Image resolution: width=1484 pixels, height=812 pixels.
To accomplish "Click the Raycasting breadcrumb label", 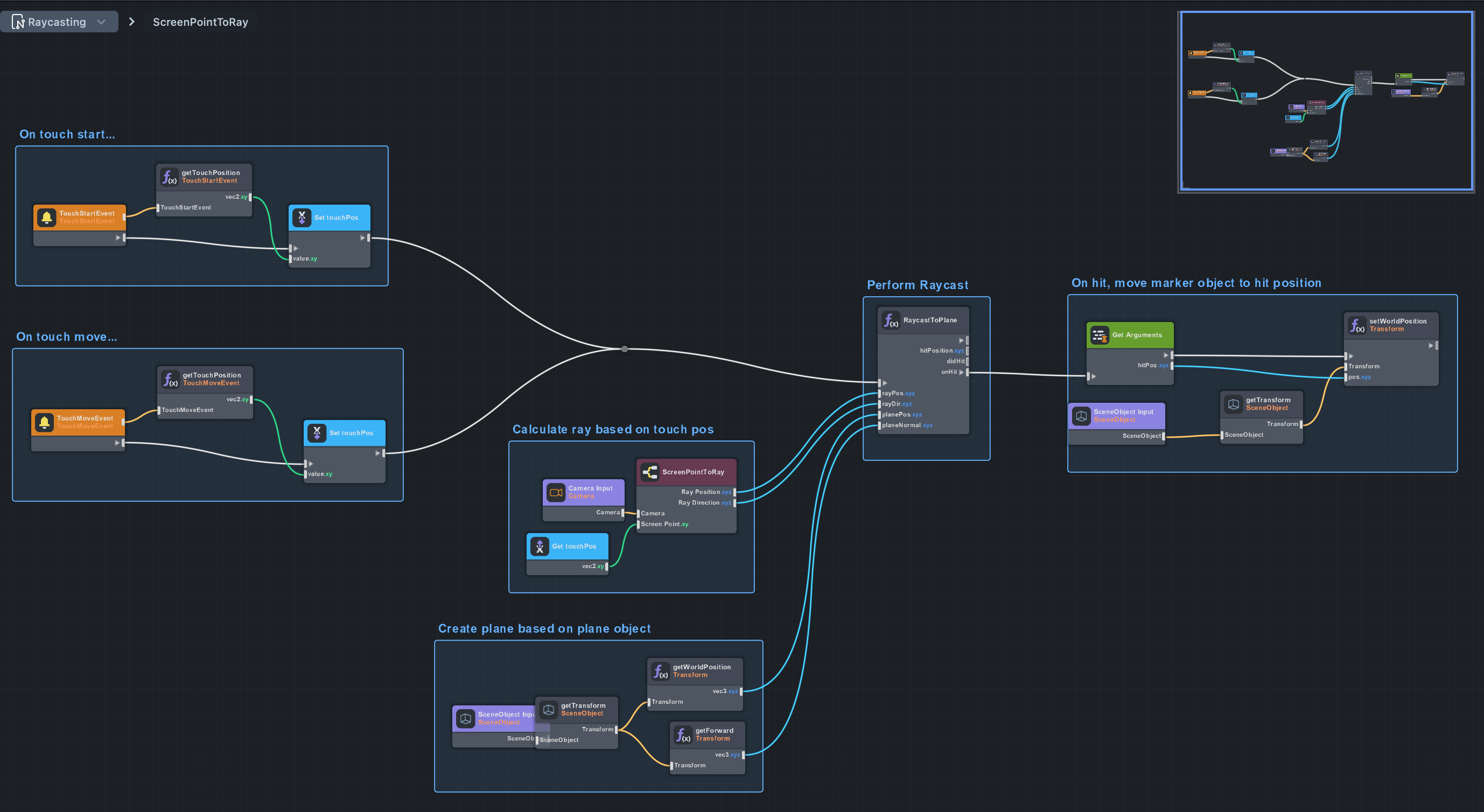I will pos(57,22).
